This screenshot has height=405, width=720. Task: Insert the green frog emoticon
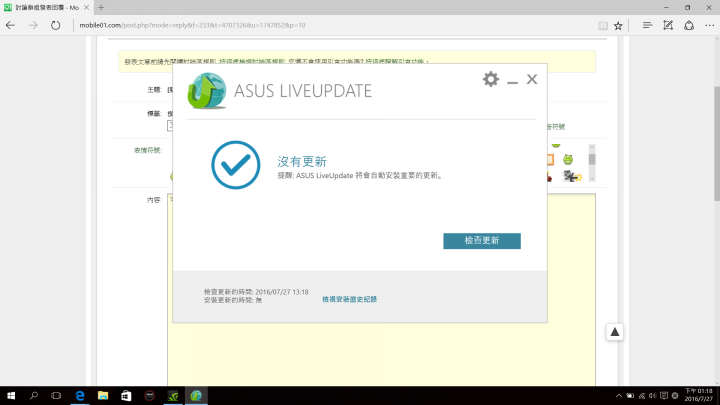[568, 159]
